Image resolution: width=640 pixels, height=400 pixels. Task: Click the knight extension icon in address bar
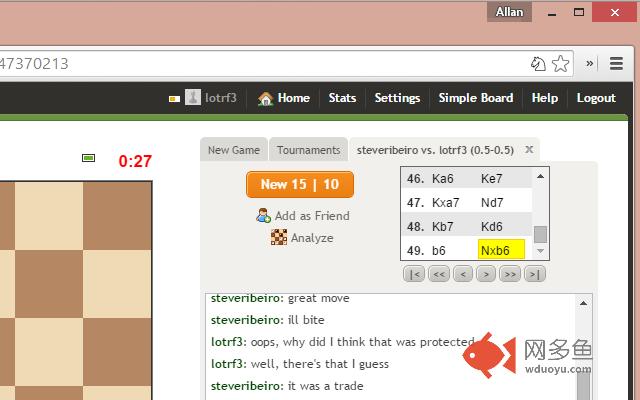click(x=538, y=64)
